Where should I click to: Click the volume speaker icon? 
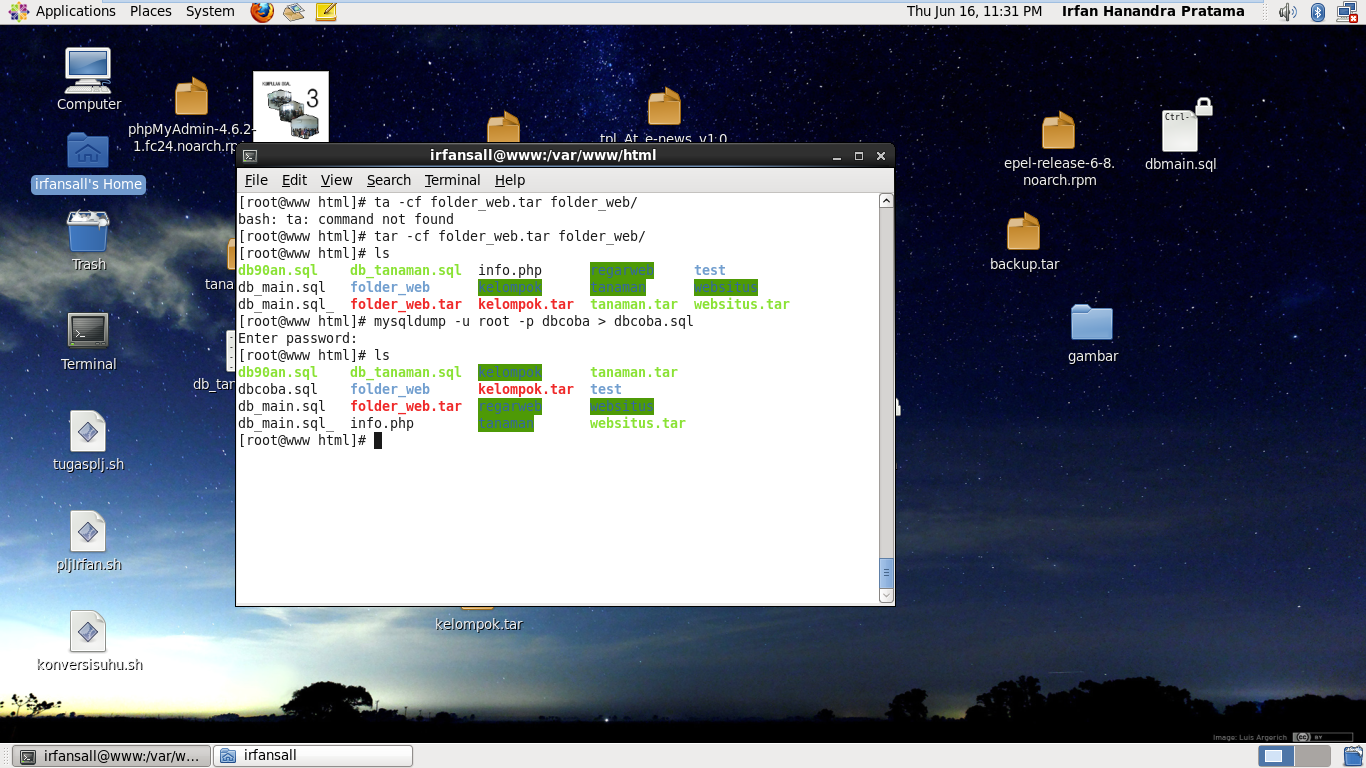[1287, 11]
